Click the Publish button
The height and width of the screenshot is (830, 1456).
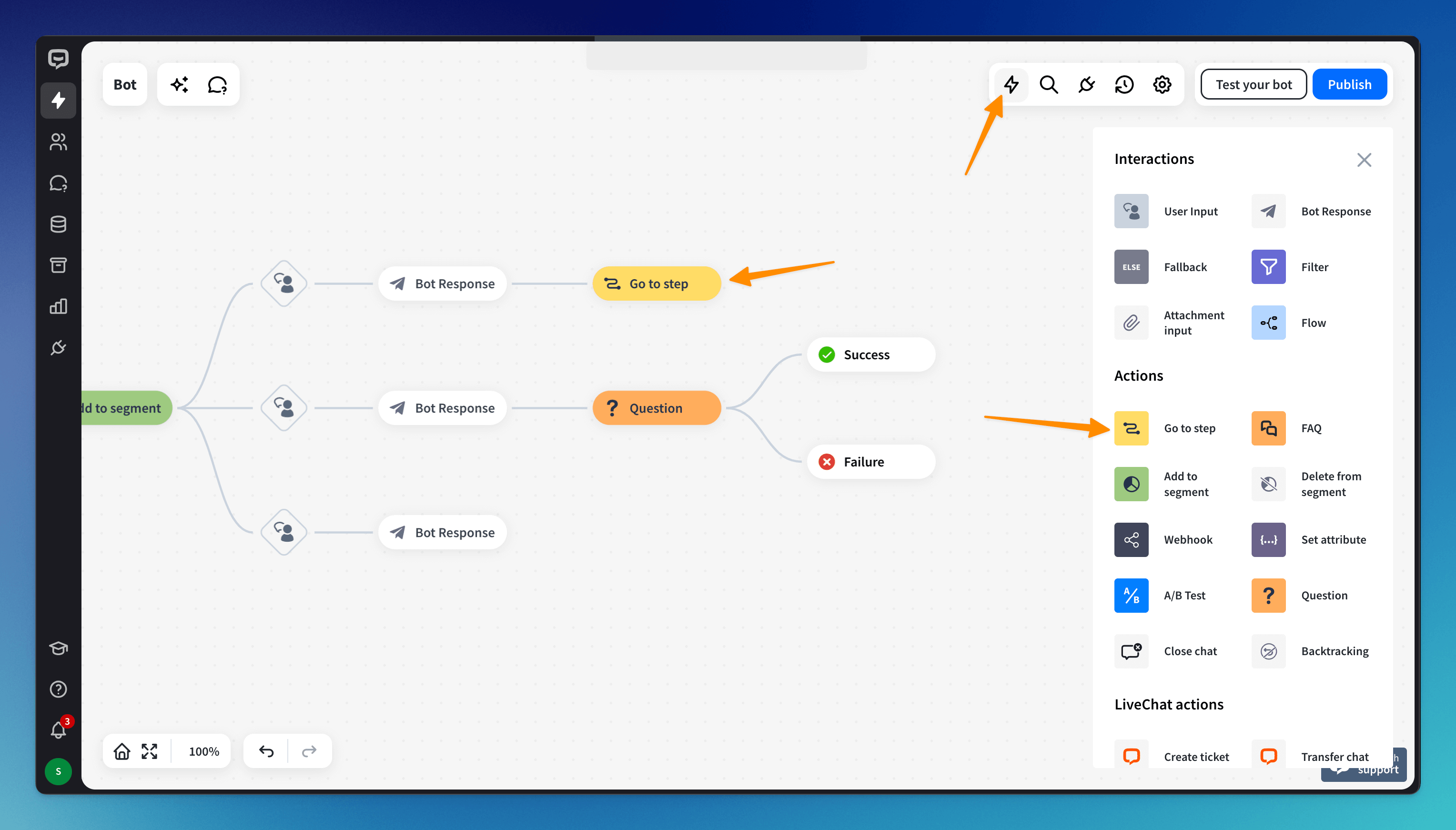click(x=1349, y=85)
